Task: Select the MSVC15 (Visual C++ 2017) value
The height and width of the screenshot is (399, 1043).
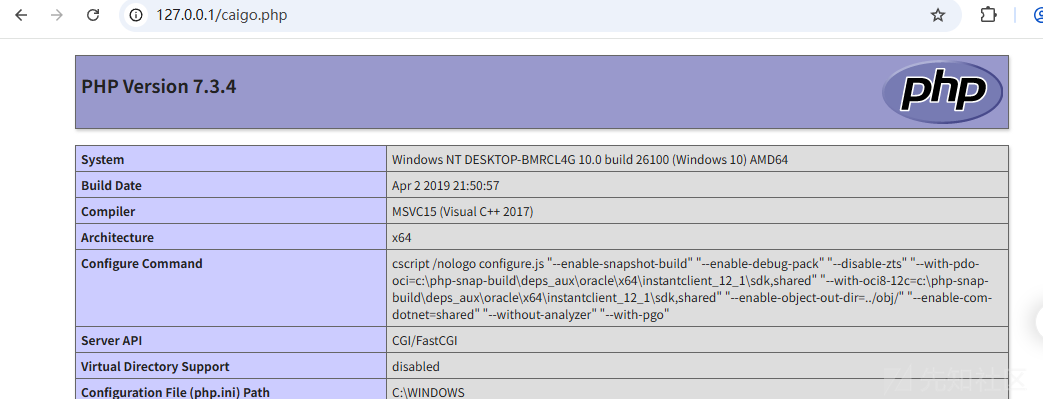Action: (x=462, y=211)
